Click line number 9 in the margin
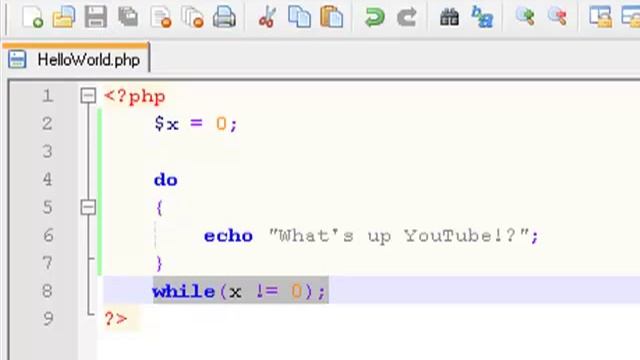Viewport: 640px width, 360px height. click(48, 318)
